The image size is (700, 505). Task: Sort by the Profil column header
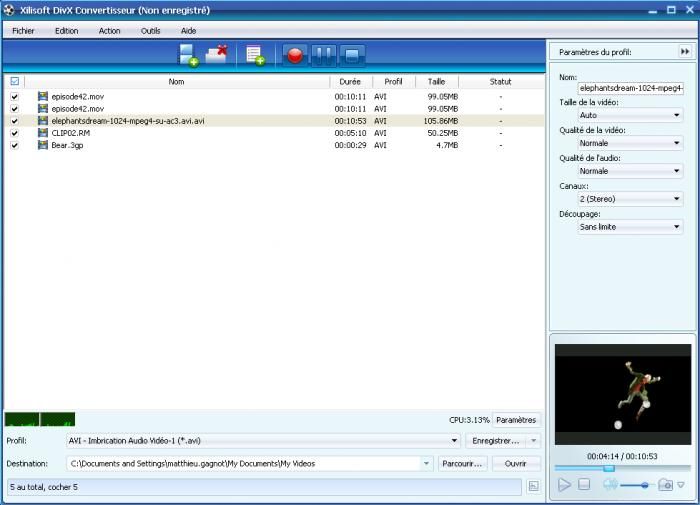click(393, 82)
